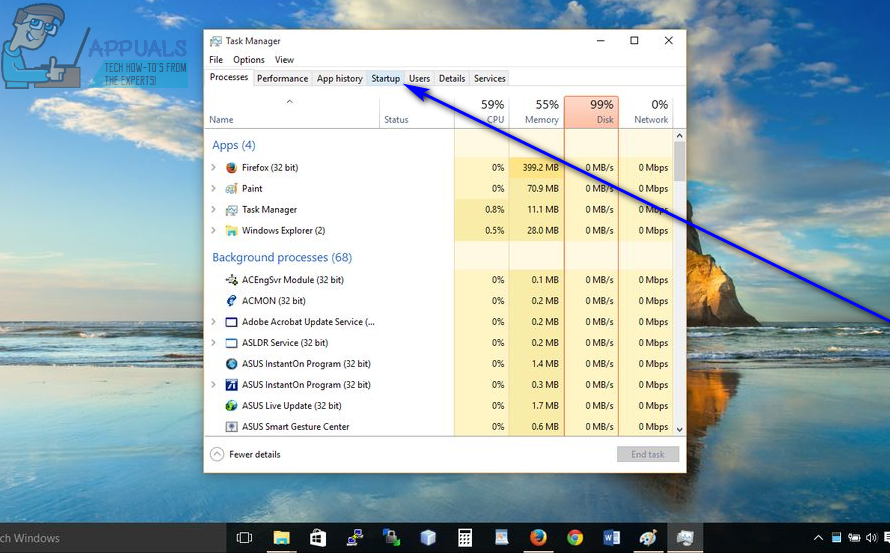Screen dimensions: 890x553
Task: Open Microsoft Word from the taskbar
Action: pyautogui.click(x=611, y=538)
